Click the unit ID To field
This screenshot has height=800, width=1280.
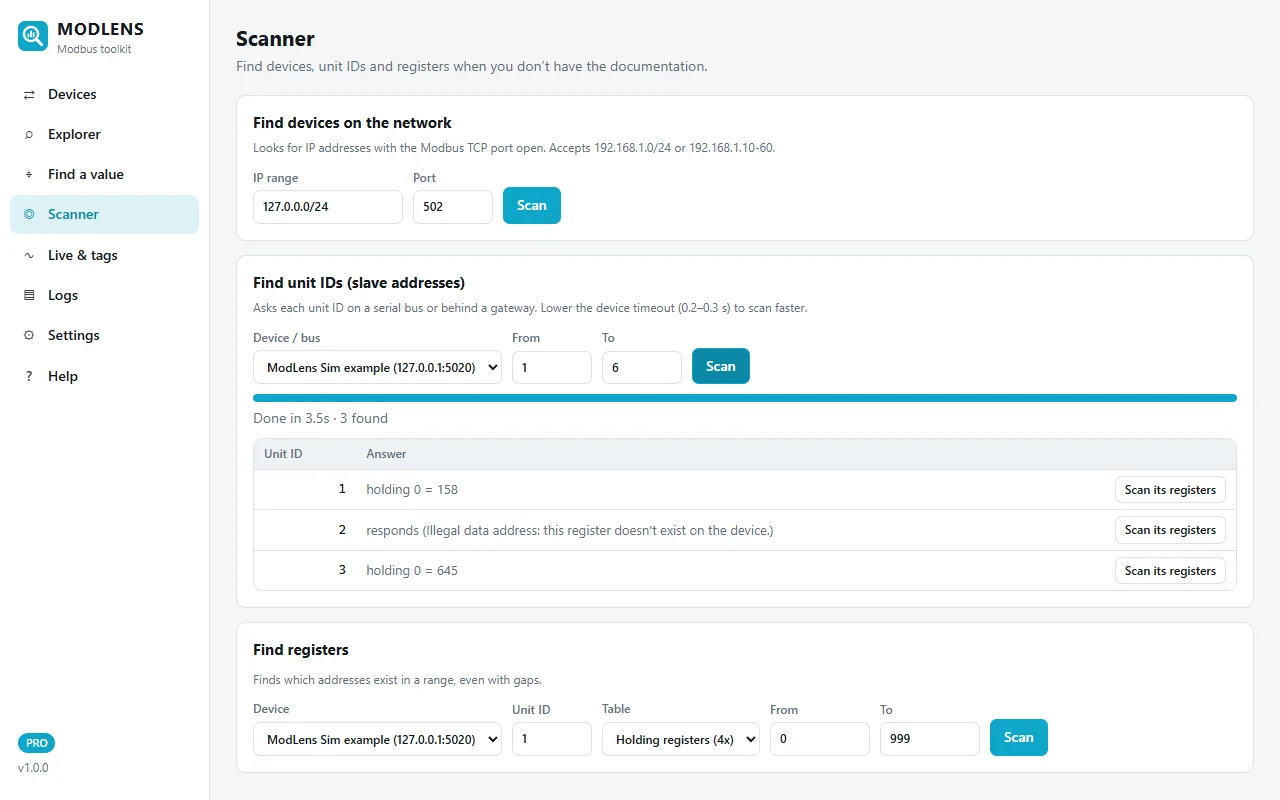642,367
